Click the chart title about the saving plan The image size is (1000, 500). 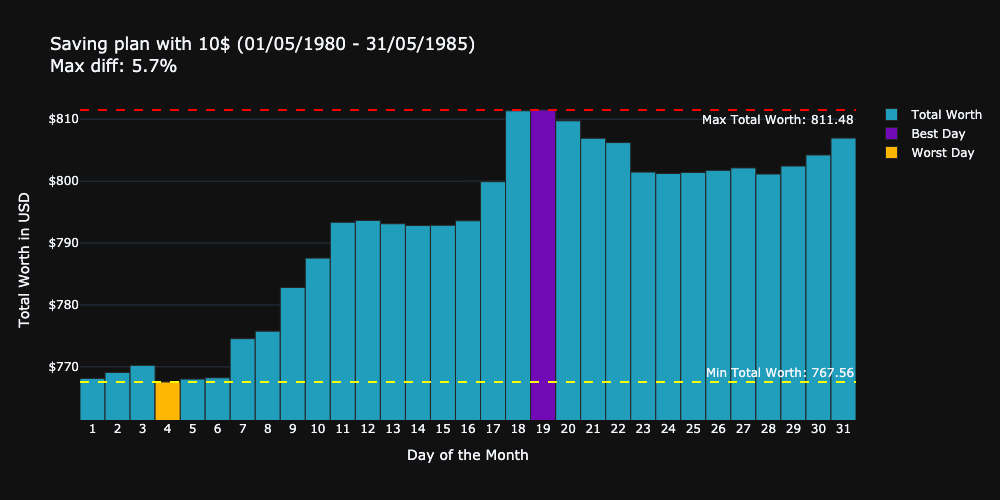click(x=262, y=44)
